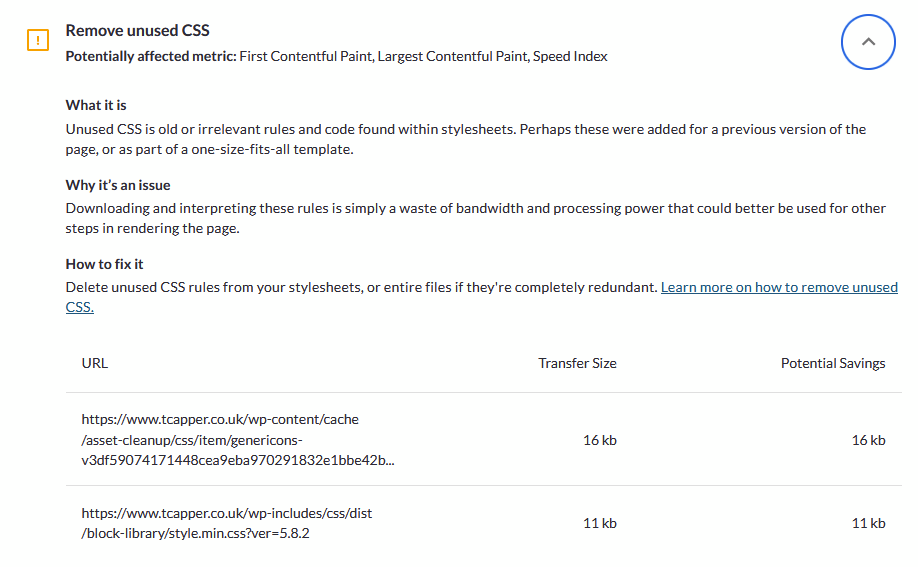
Task: Click the URL column header
Action: tap(95, 363)
